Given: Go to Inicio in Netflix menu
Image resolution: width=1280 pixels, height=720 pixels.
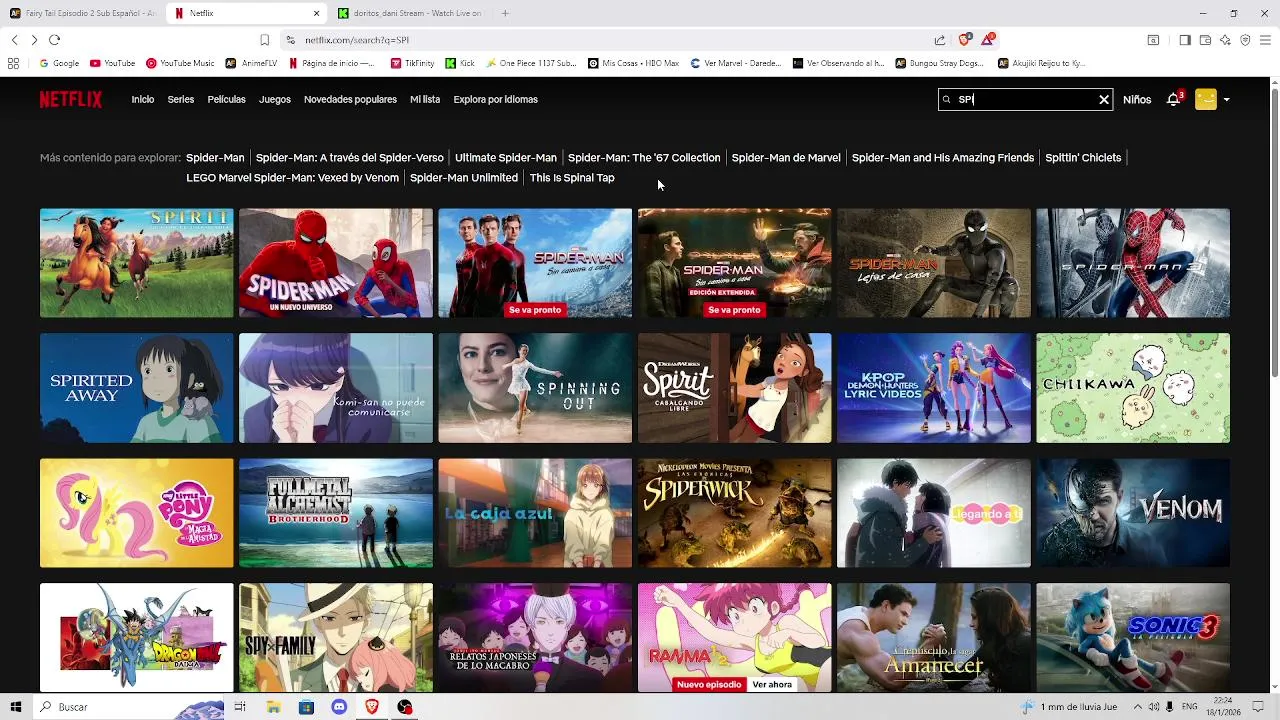Looking at the screenshot, I should click(x=143, y=100).
